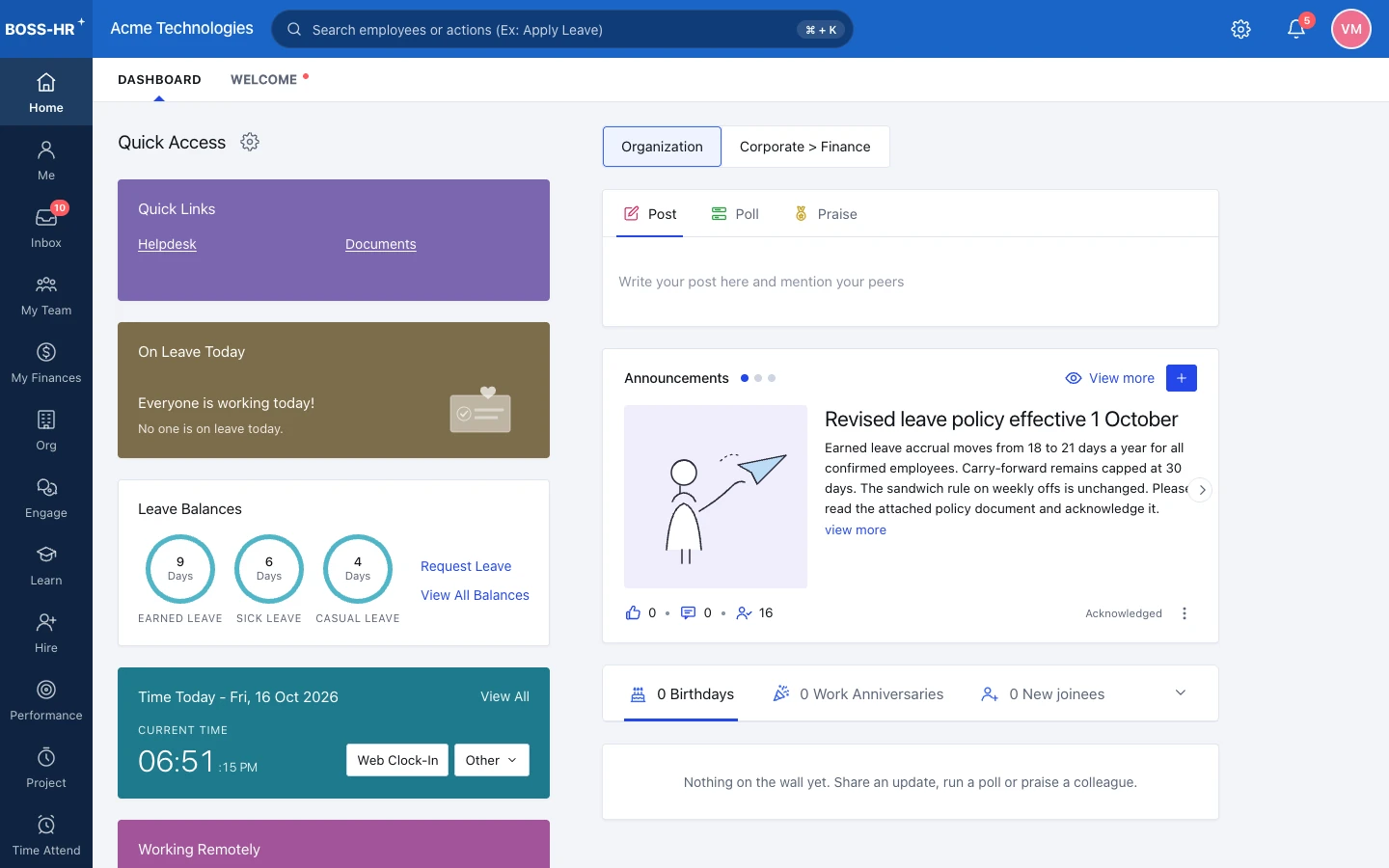Switch to the WELCOME tab

click(x=263, y=79)
